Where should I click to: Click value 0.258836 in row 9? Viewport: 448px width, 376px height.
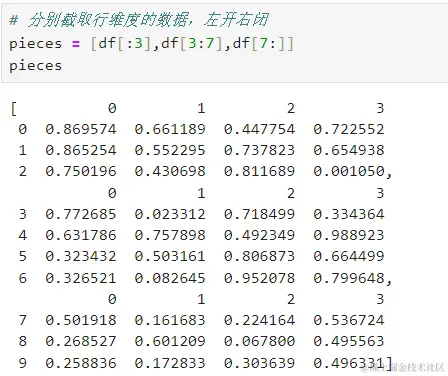point(81,363)
